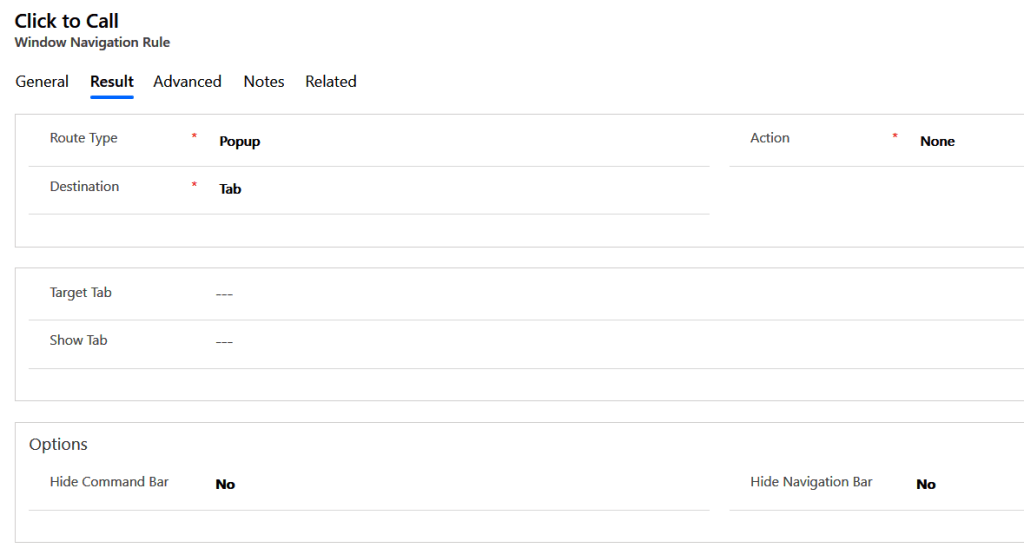Select the Result tab
The width and height of the screenshot is (1024, 548).
pyautogui.click(x=112, y=82)
